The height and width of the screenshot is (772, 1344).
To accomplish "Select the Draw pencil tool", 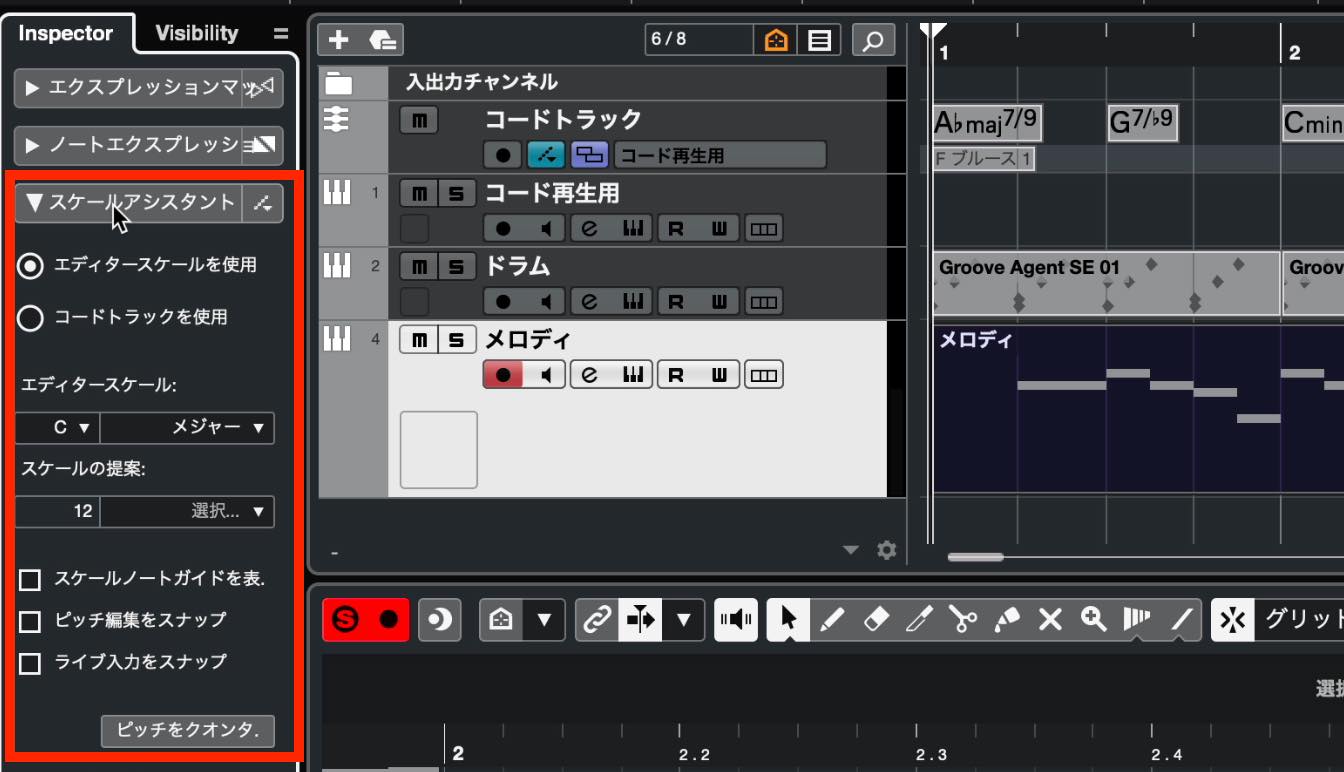I will pos(831,620).
